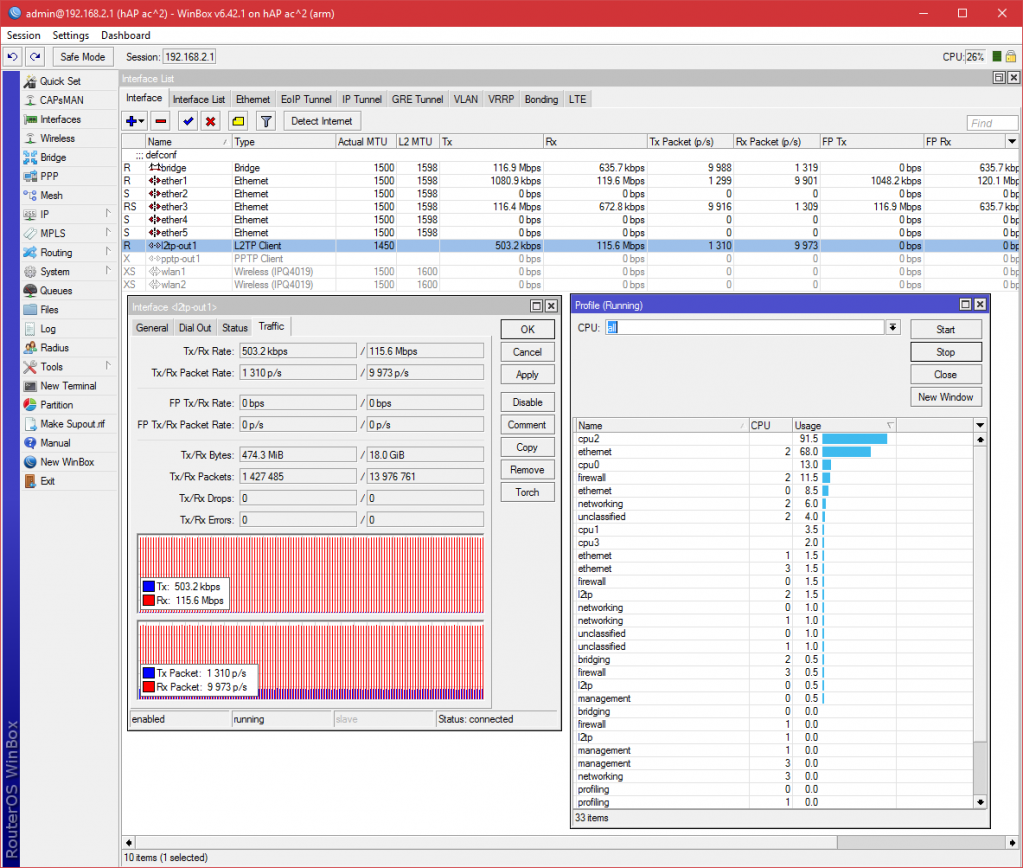The width and height of the screenshot is (1023, 868).
Task: Click the red minus remove icon
Action: click(x=161, y=121)
